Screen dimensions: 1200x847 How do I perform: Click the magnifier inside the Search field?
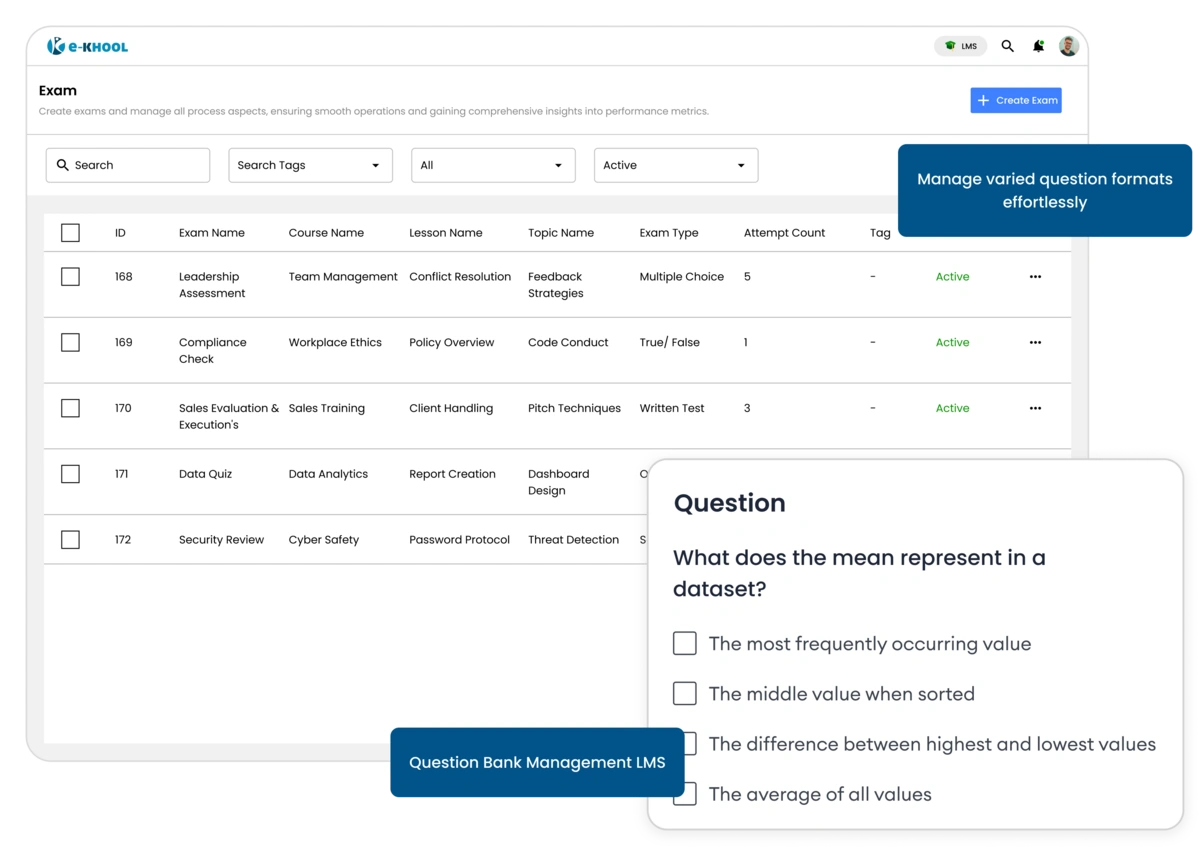[x=63, y=164]
